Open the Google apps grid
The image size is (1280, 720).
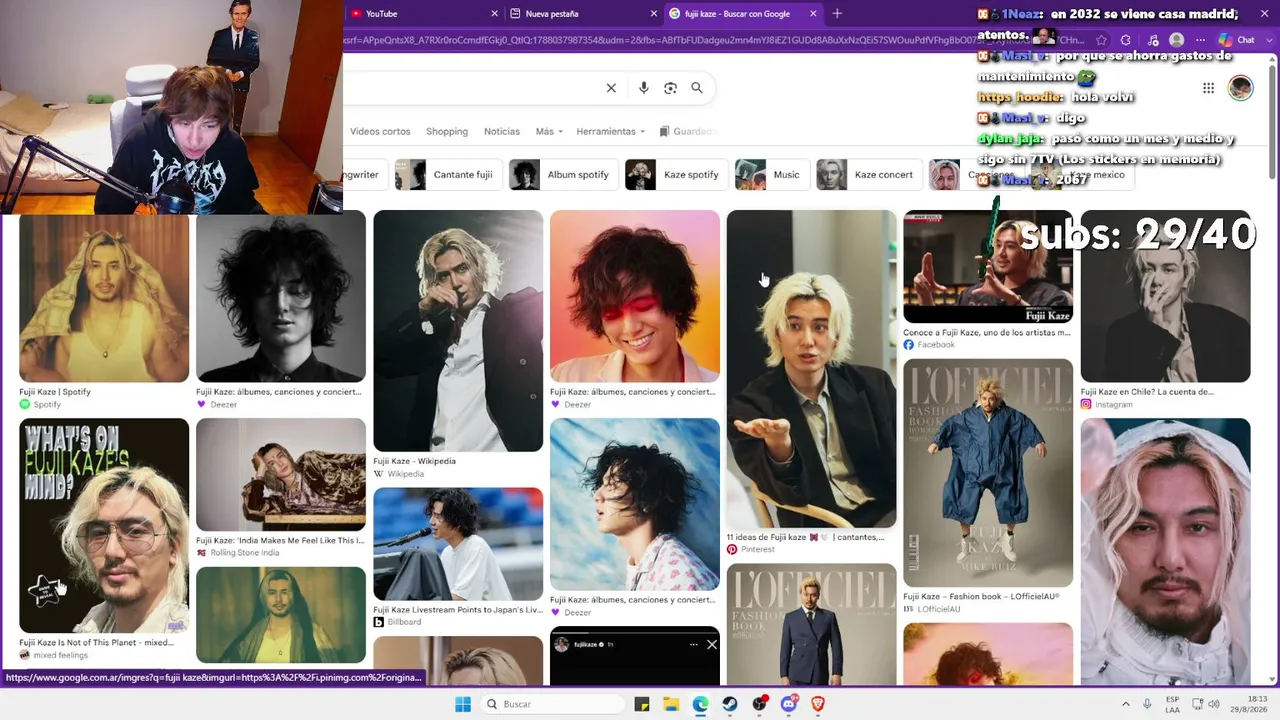point(1208,88)
